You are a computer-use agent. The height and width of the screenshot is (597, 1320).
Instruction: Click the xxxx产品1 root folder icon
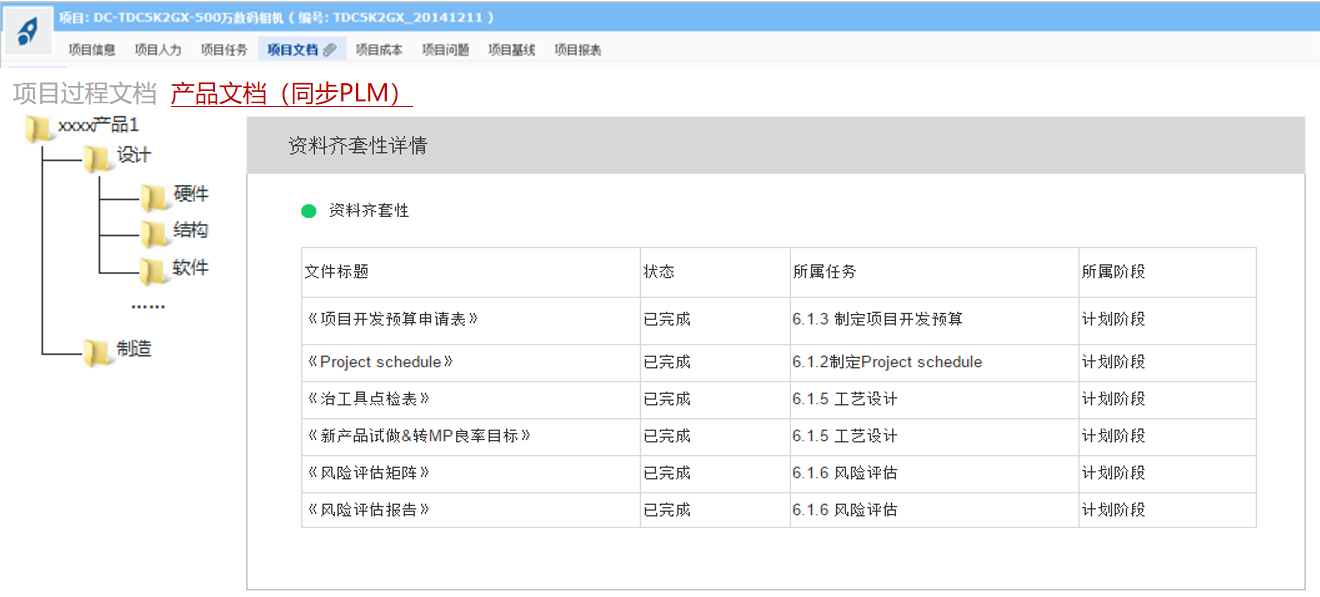tap(40, 127)
